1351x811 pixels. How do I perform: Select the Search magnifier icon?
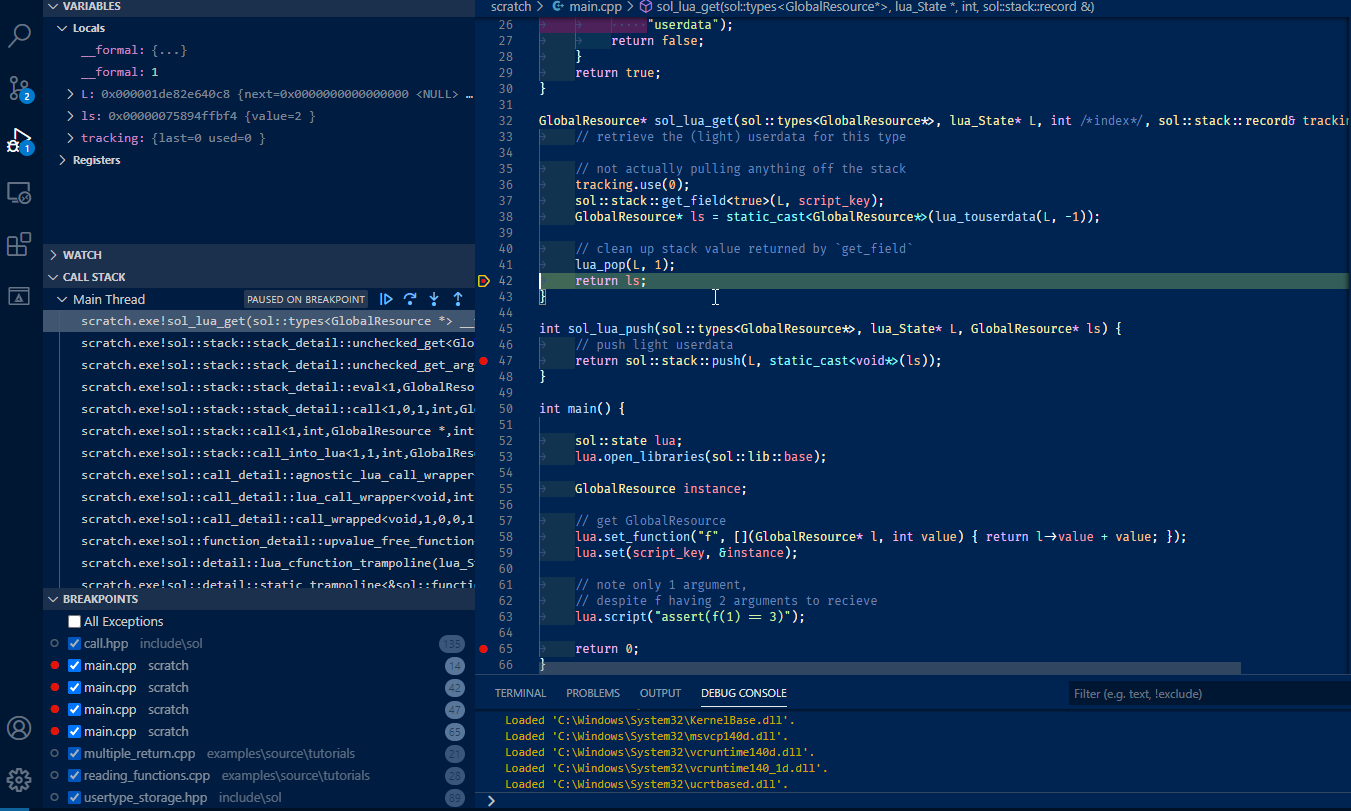20,35
